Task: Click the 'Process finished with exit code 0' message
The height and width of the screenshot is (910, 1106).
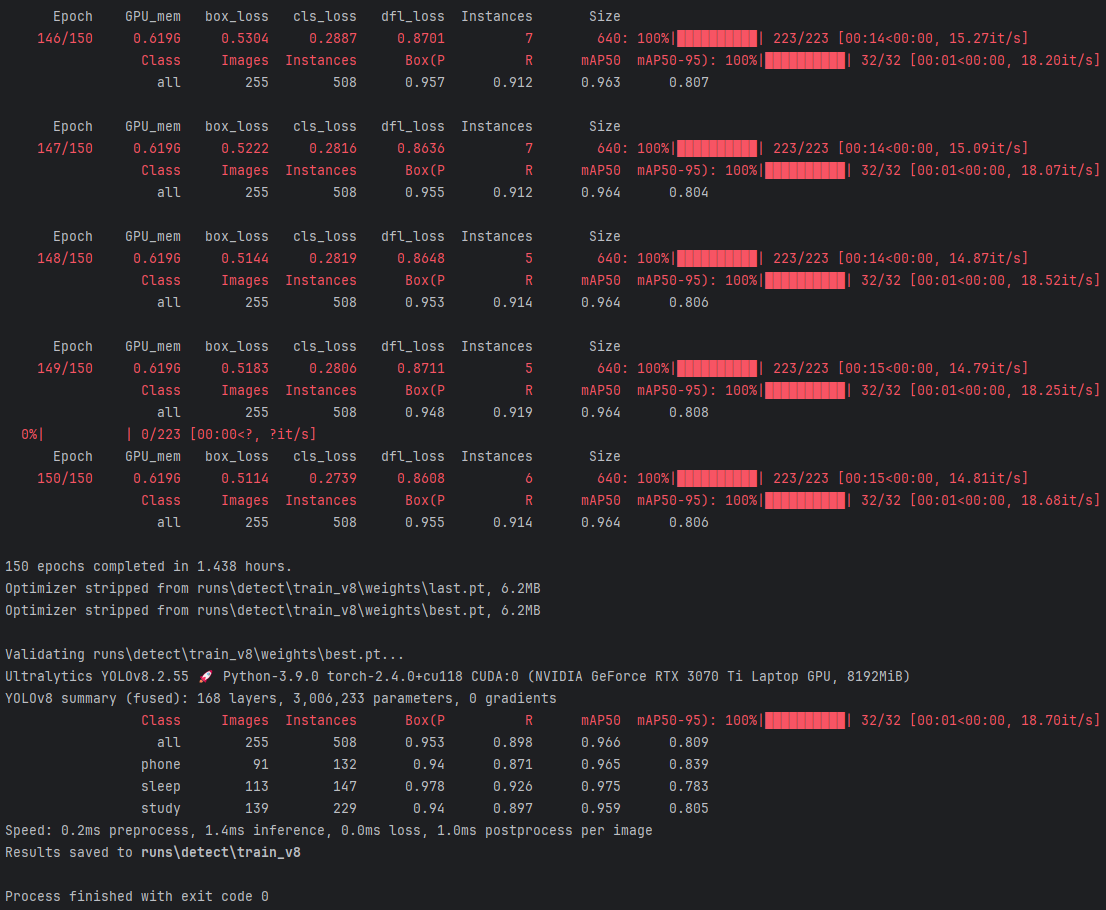Action: [137, 897]
